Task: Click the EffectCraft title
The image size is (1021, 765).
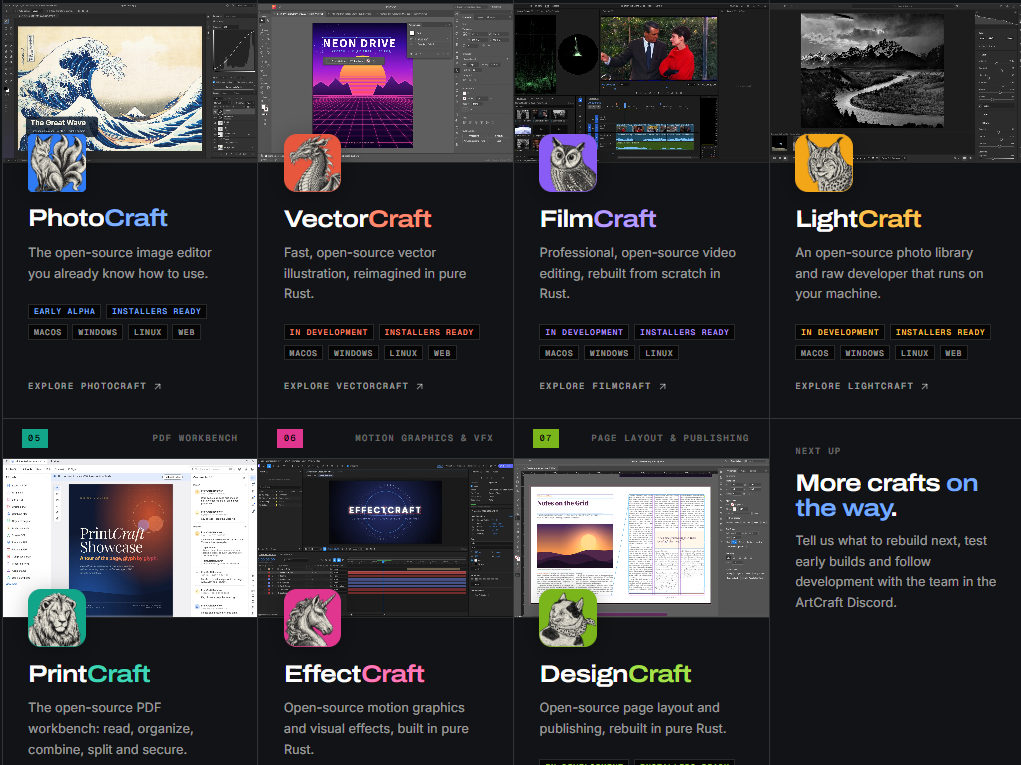Action: (x=354, y=674)
